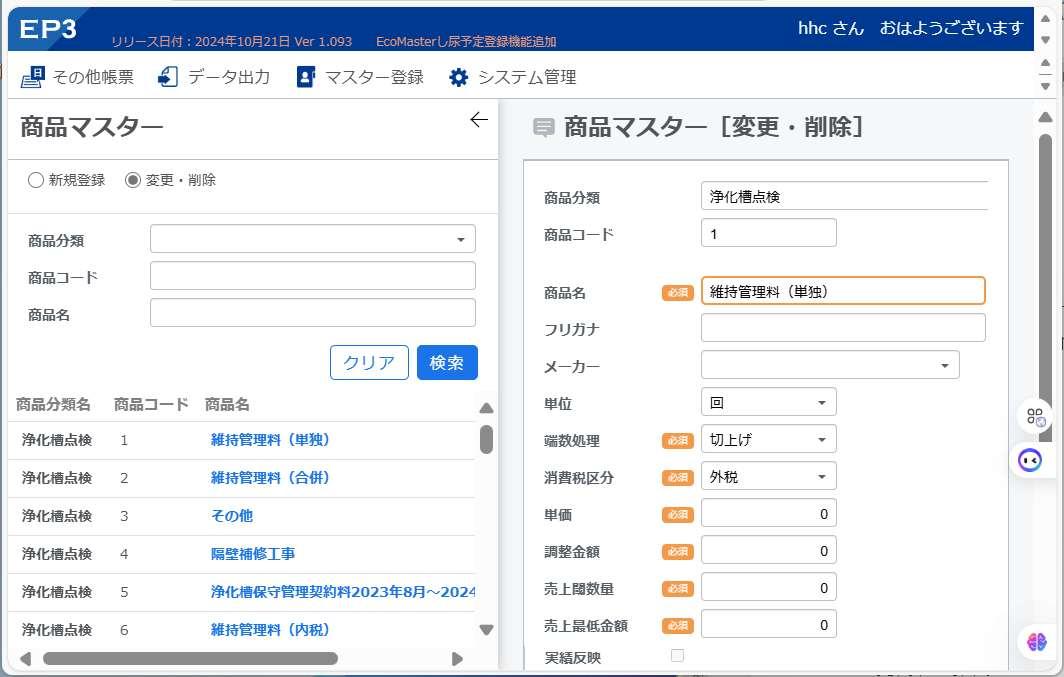Open システム管理 gear icon

pyautogui.click(x=459, y=77)
